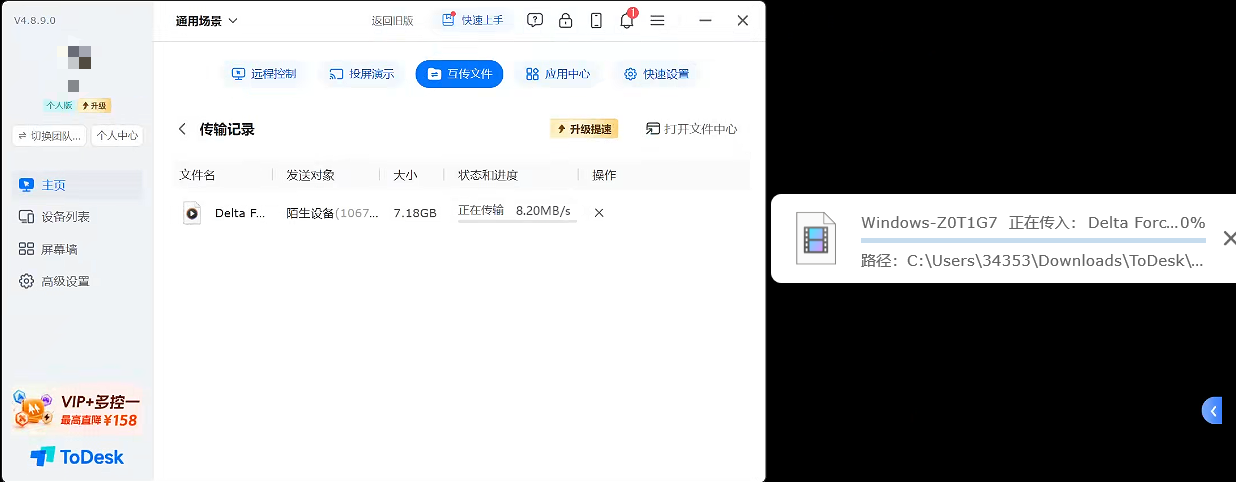Go back from 传输记录 with the arrow

pos(182,129)
